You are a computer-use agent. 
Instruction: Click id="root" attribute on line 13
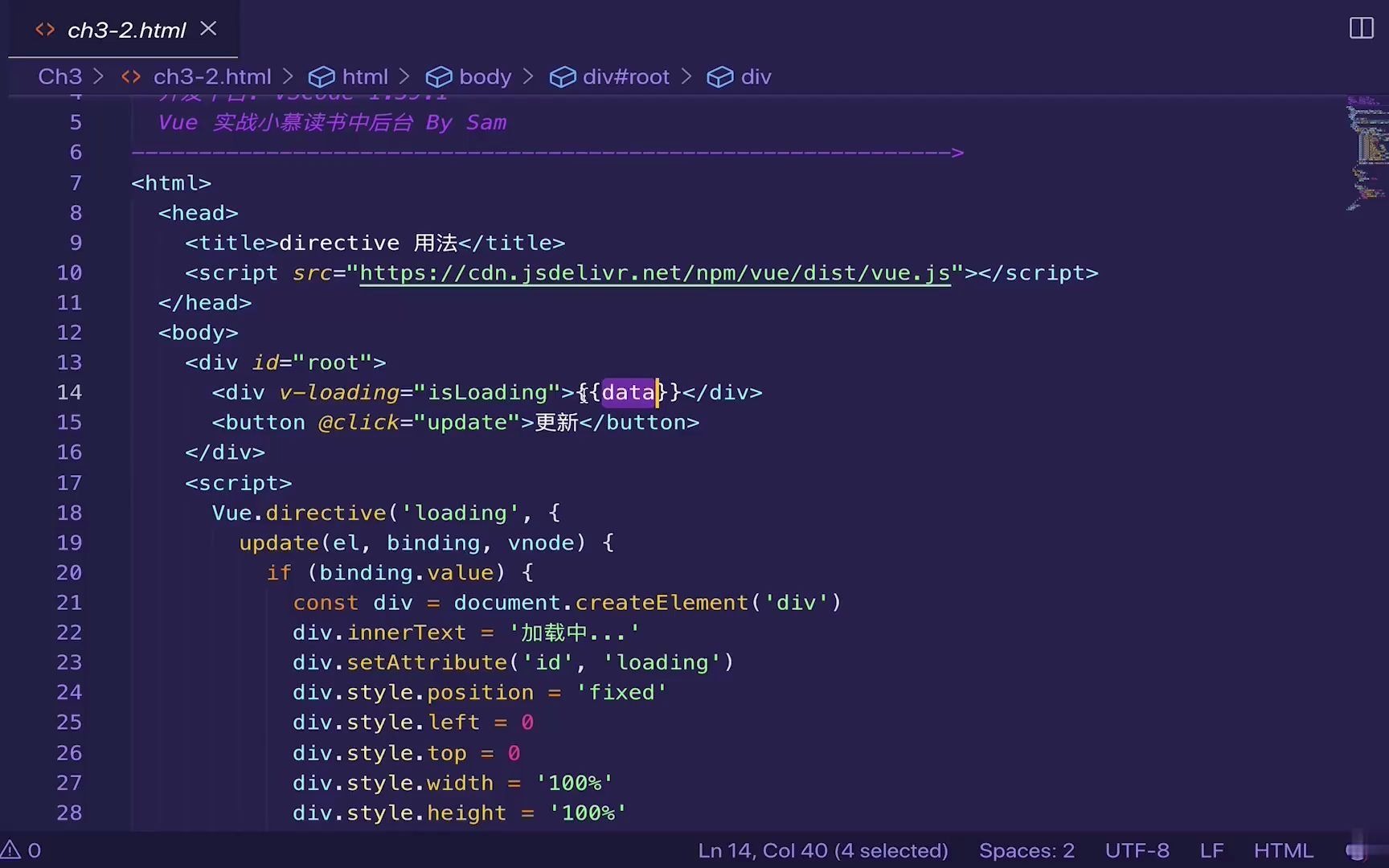312,363
